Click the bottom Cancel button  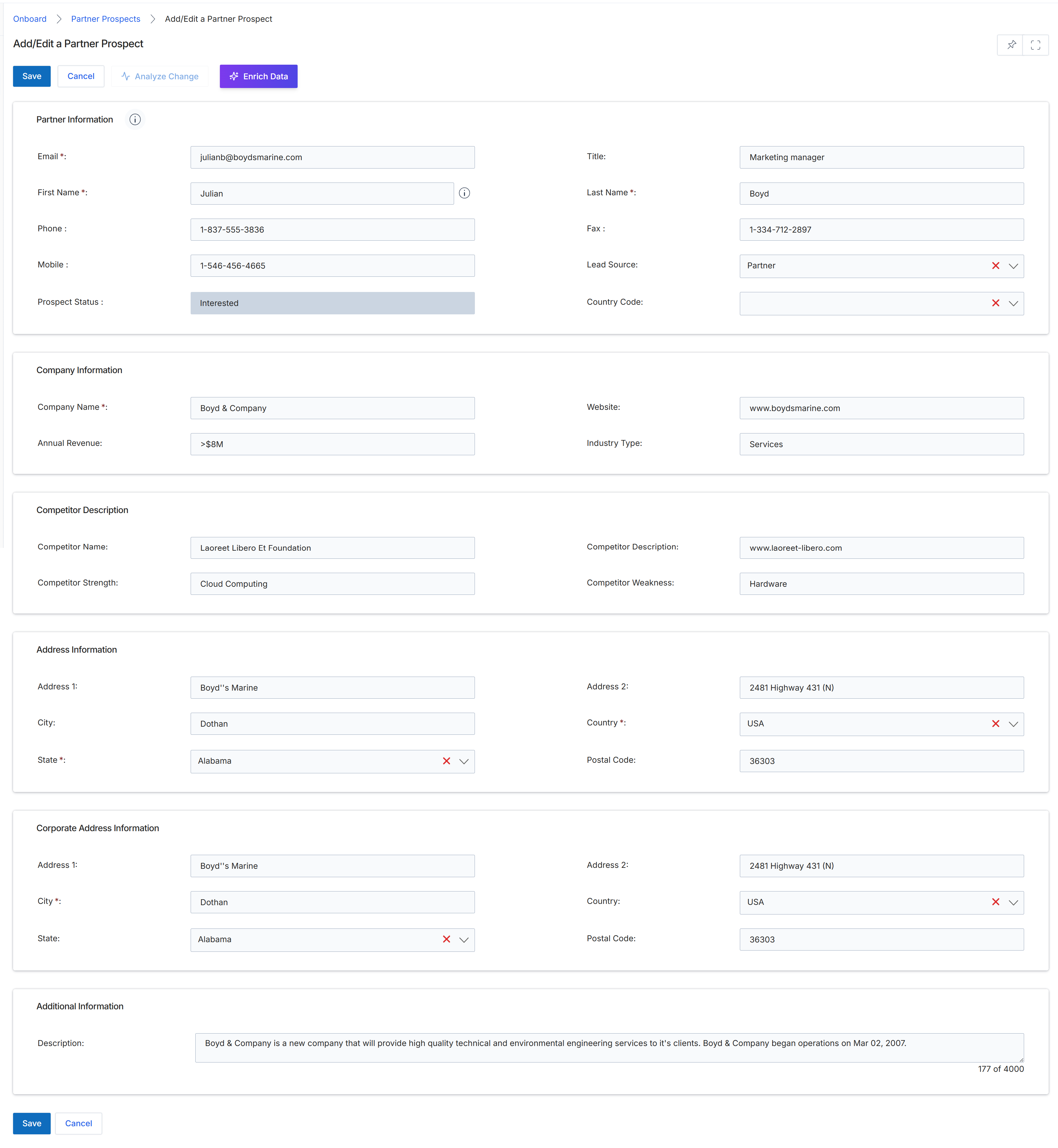pyautogui.click(x=78, y=1124)
